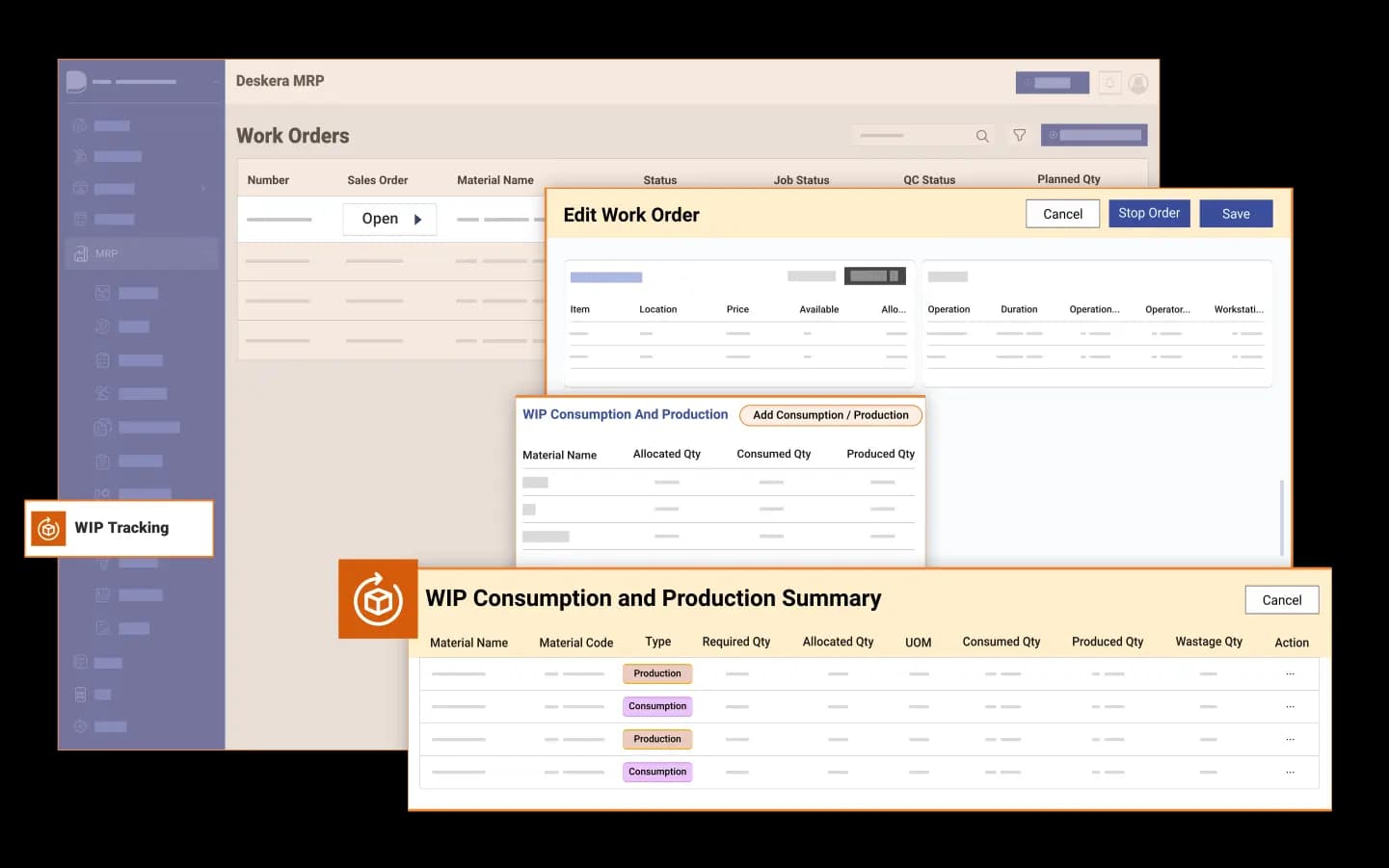The image size is (1389, 868).
Task: Click the search magnifier icon in Work Orders
Action: (x=982, y=136)
